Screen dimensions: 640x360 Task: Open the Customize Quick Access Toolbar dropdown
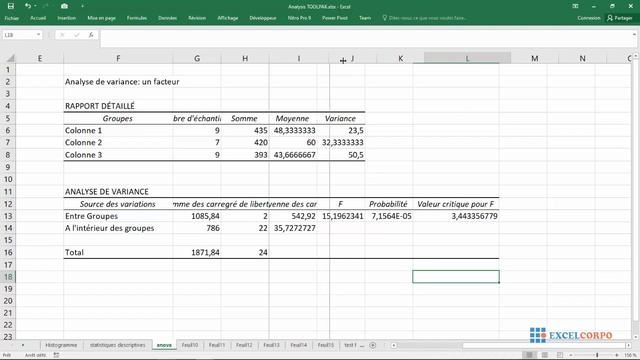coord(82,6)
